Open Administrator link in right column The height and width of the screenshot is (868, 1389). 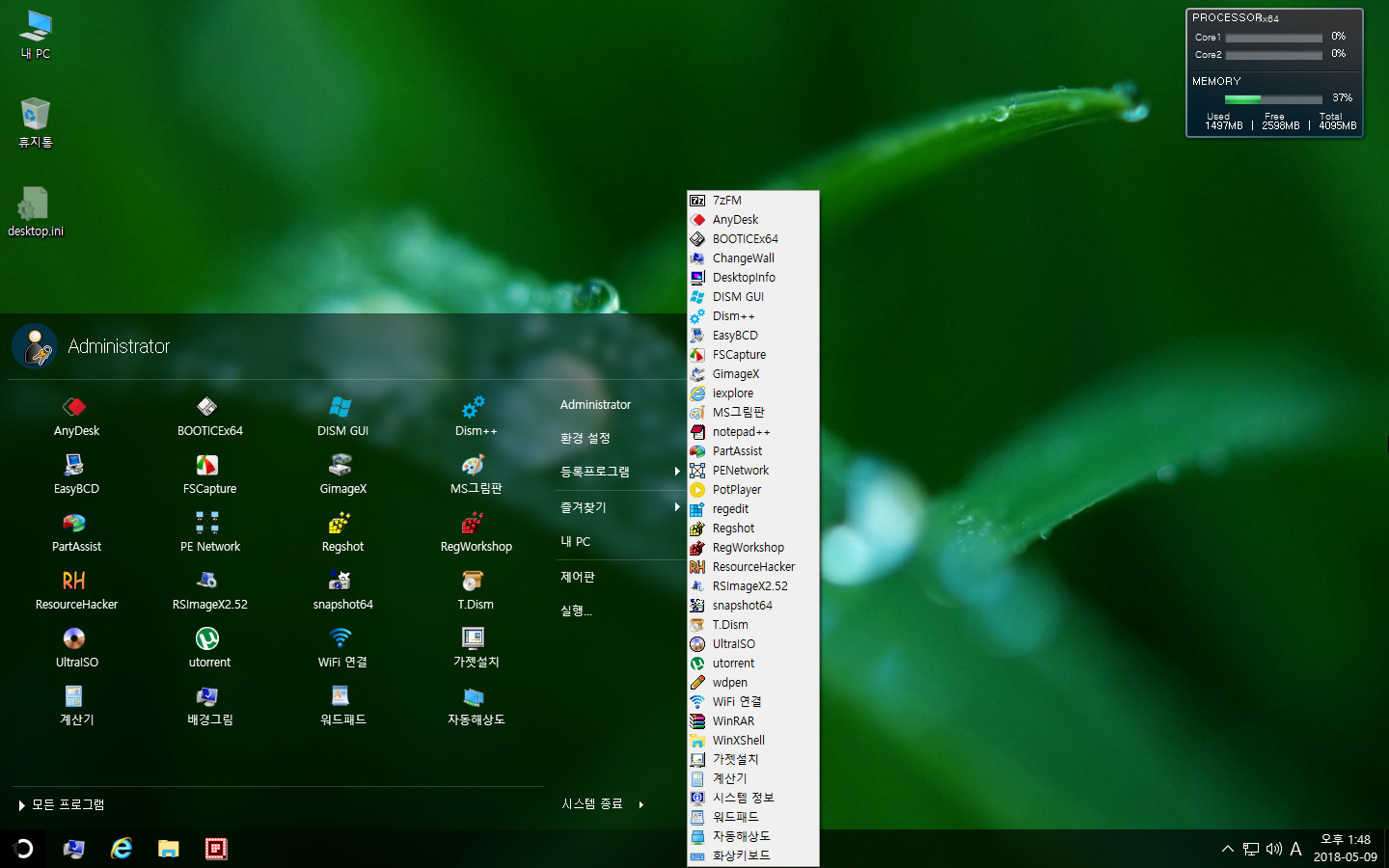click(x=595, y=405)
